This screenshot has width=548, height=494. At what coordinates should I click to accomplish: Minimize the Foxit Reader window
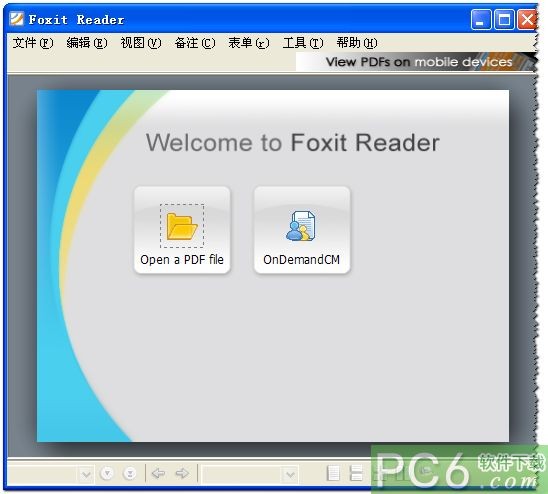point(481,20)
